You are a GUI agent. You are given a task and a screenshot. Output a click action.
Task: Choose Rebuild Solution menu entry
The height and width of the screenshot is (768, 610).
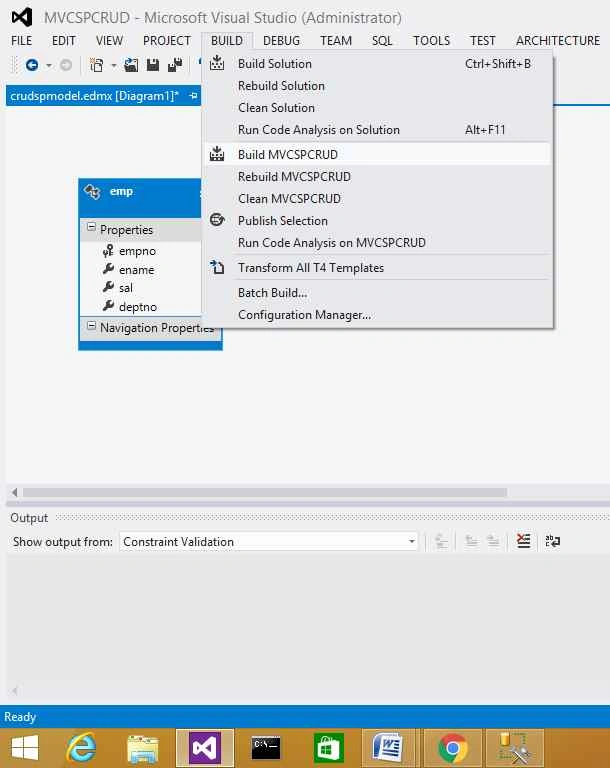378,86
